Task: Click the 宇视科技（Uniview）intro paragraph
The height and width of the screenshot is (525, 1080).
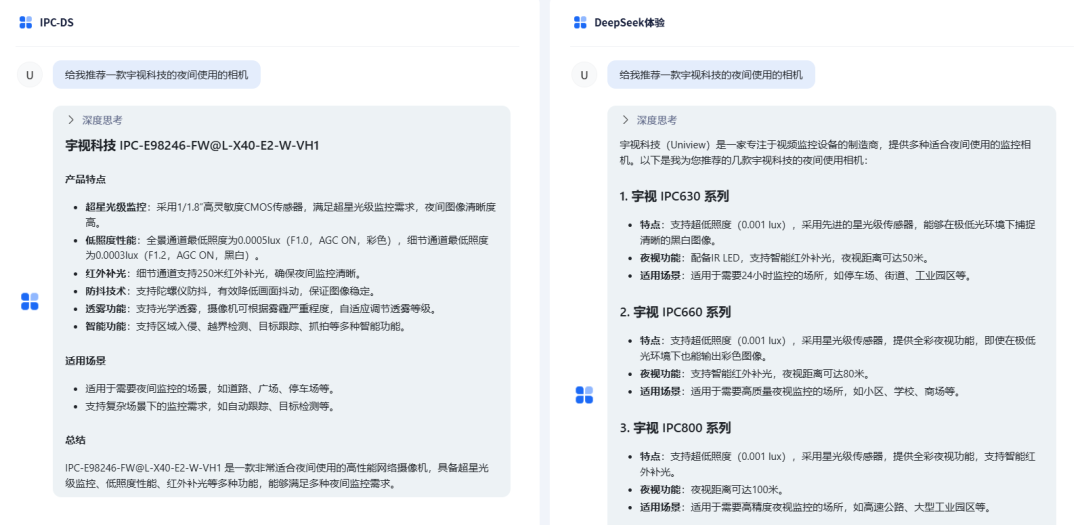Action: tap(825, 152)
